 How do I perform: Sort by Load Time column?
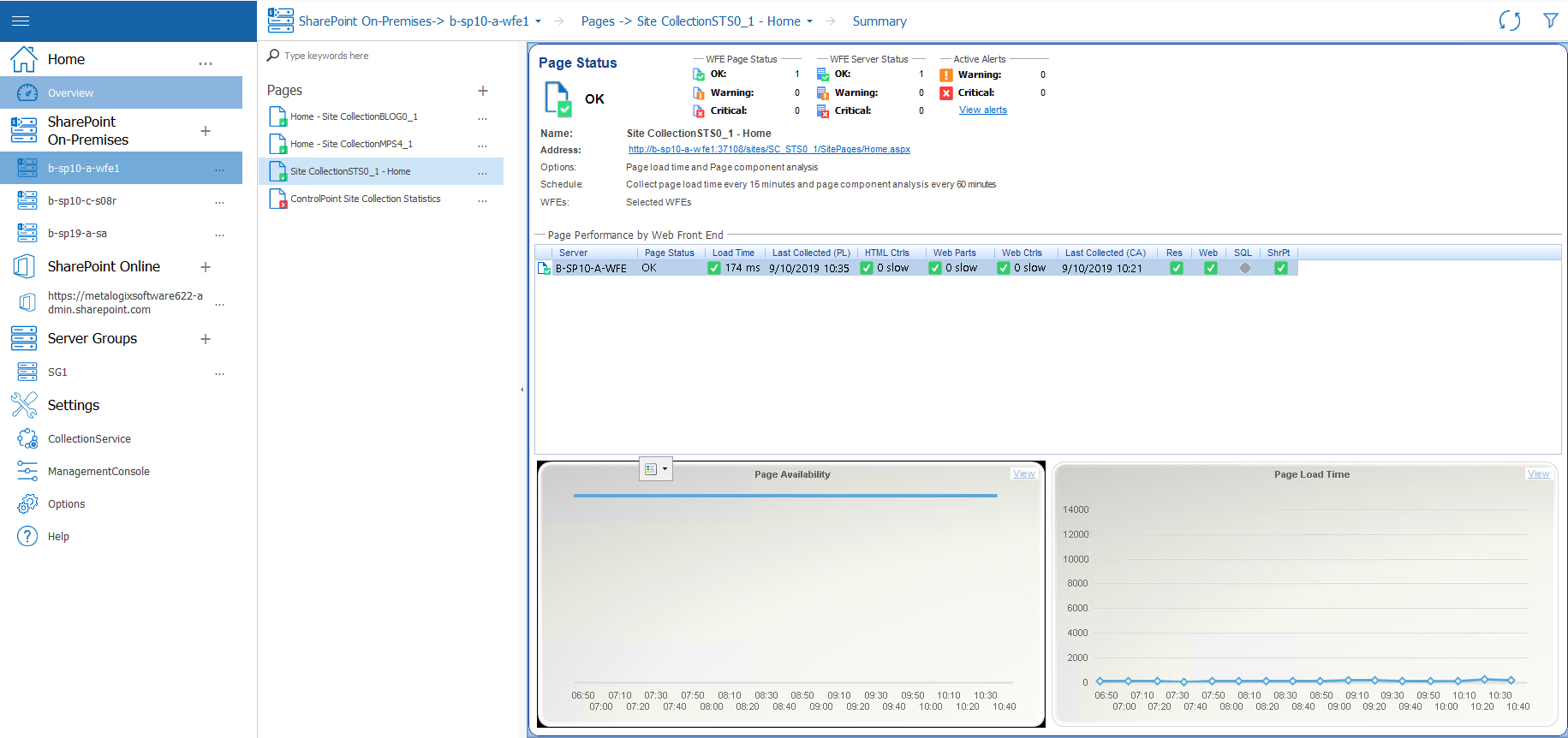pos(734,253)
